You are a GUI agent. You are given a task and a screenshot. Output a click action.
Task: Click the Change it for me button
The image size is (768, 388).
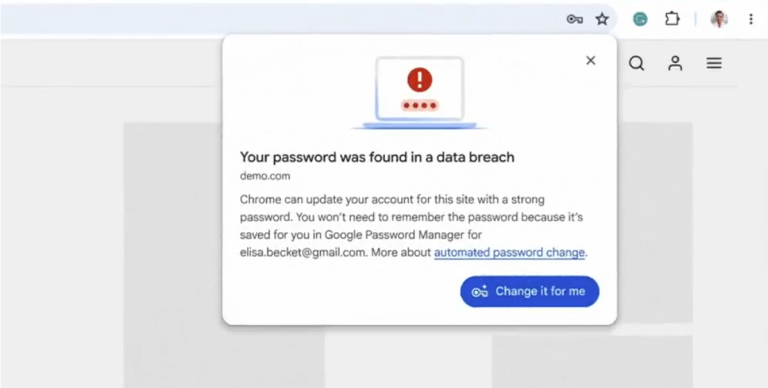pyautogui.click(x=529, y=291)
